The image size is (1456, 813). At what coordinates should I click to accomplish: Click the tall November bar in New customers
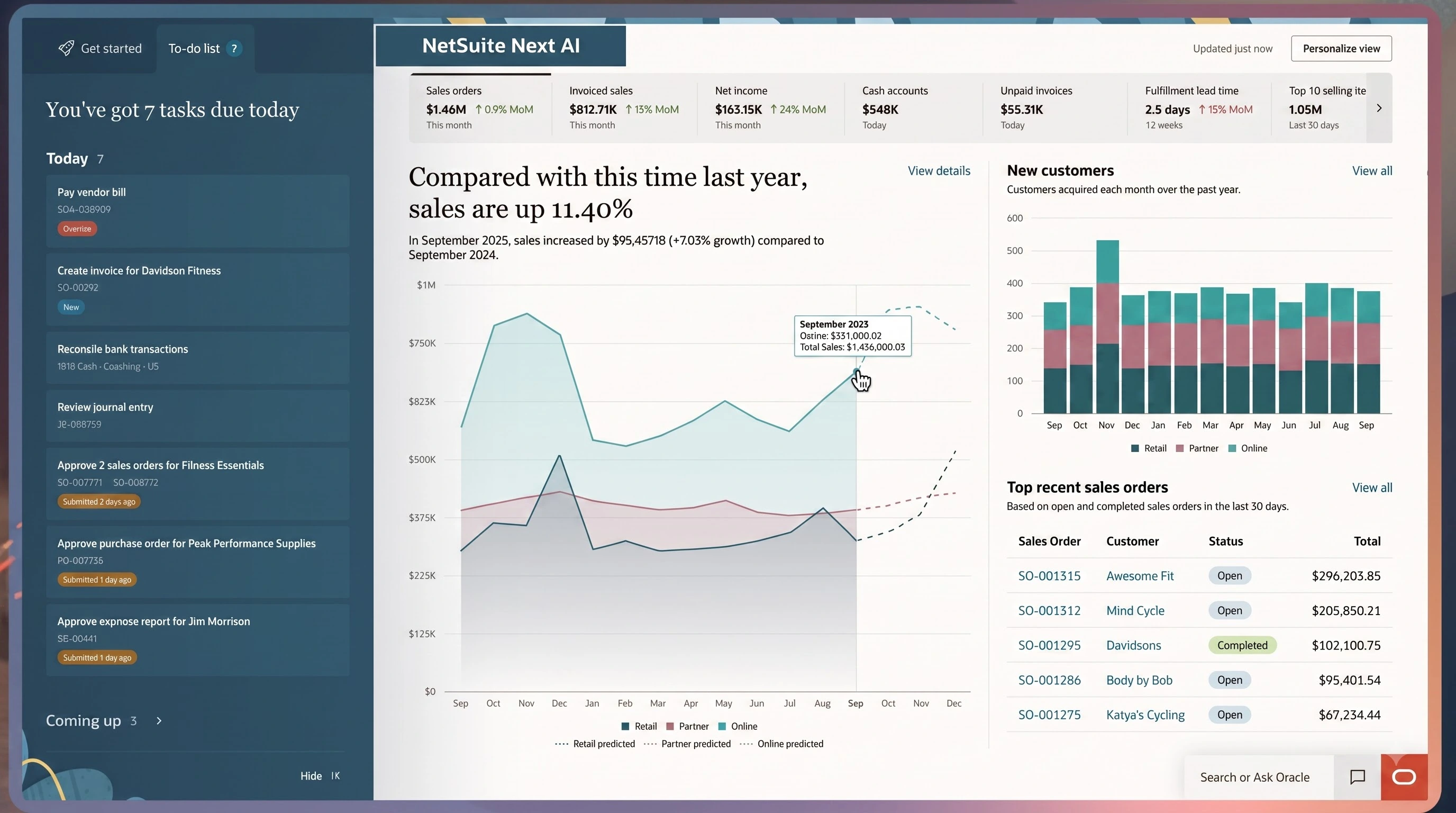pos(1107,327)
